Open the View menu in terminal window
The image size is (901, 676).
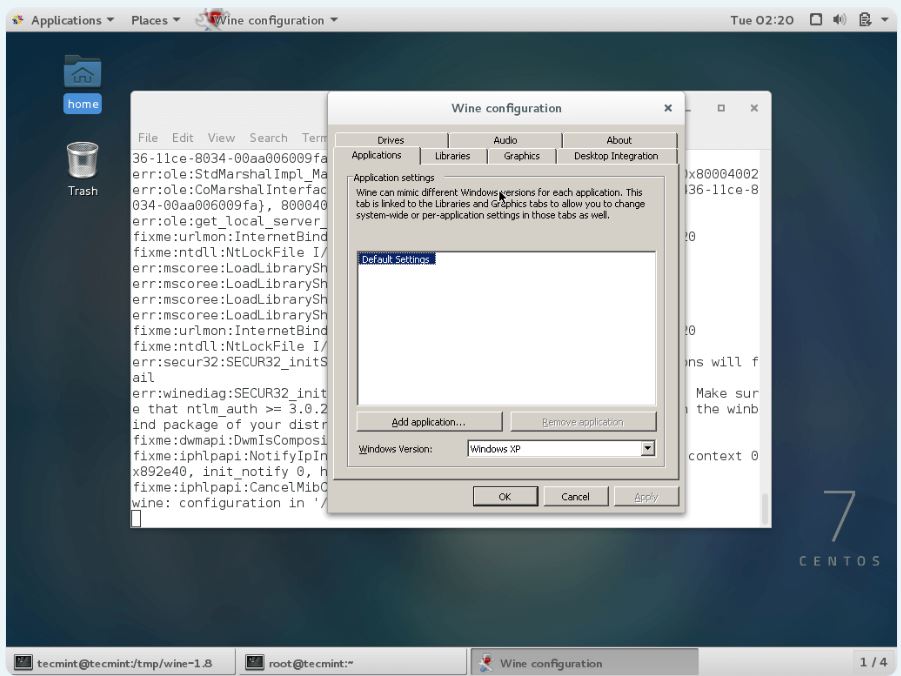point(221,138)
